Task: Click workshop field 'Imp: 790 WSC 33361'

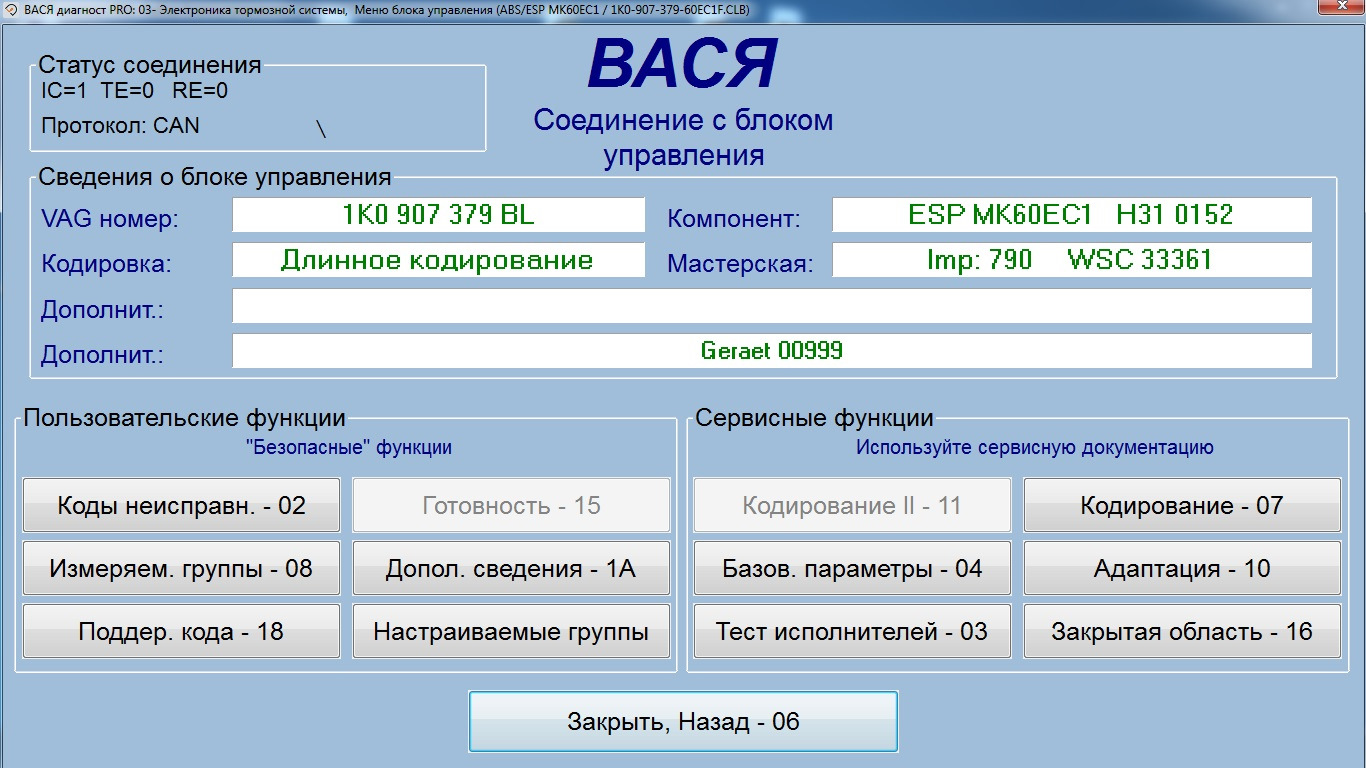Action: [x=1071, y=260]
